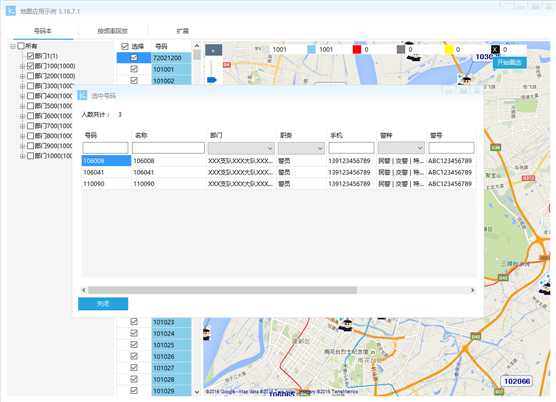Click the blue button on the map
556x402 pixels.
tap(509, 62)
